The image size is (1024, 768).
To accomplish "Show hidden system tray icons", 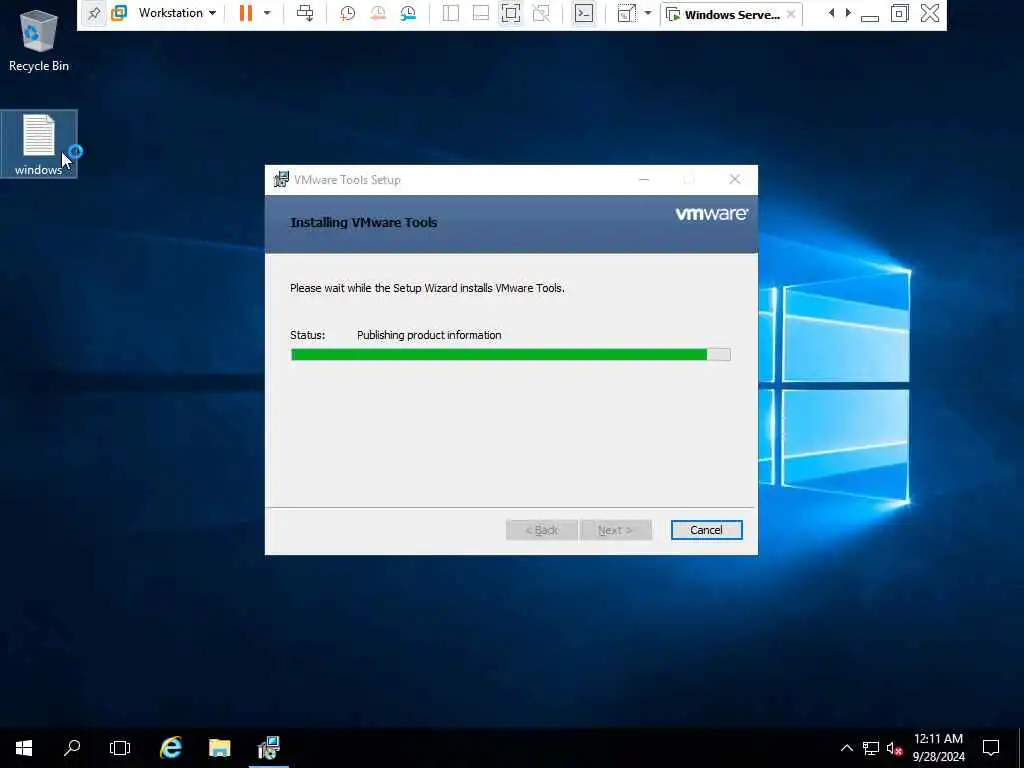I will (846, 748).
